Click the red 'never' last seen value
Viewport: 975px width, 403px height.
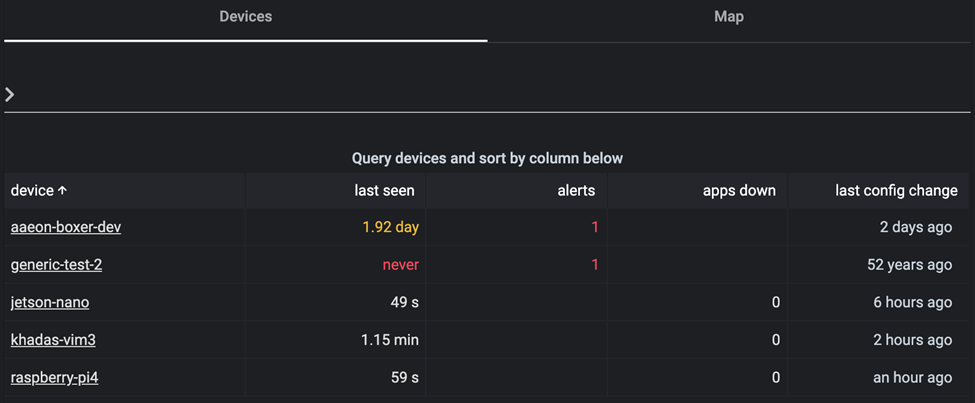400,265
